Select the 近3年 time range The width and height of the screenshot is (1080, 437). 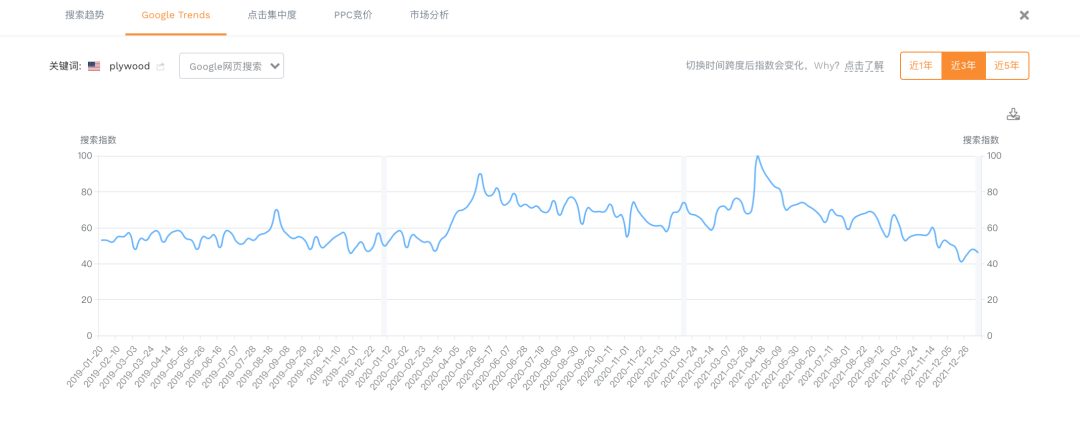point(964,66)
